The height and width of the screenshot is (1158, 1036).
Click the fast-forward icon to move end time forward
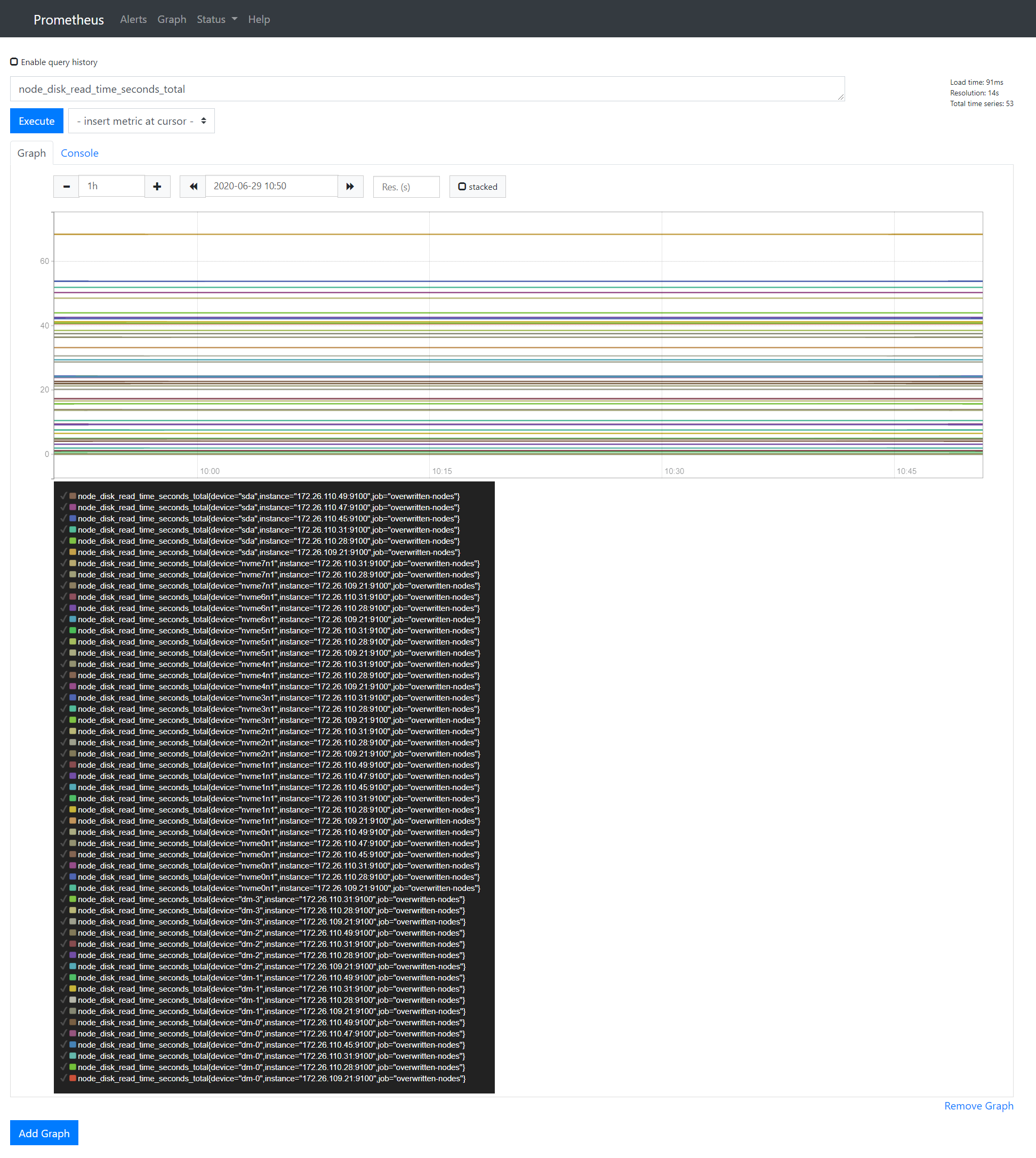[x=350, y=187]
